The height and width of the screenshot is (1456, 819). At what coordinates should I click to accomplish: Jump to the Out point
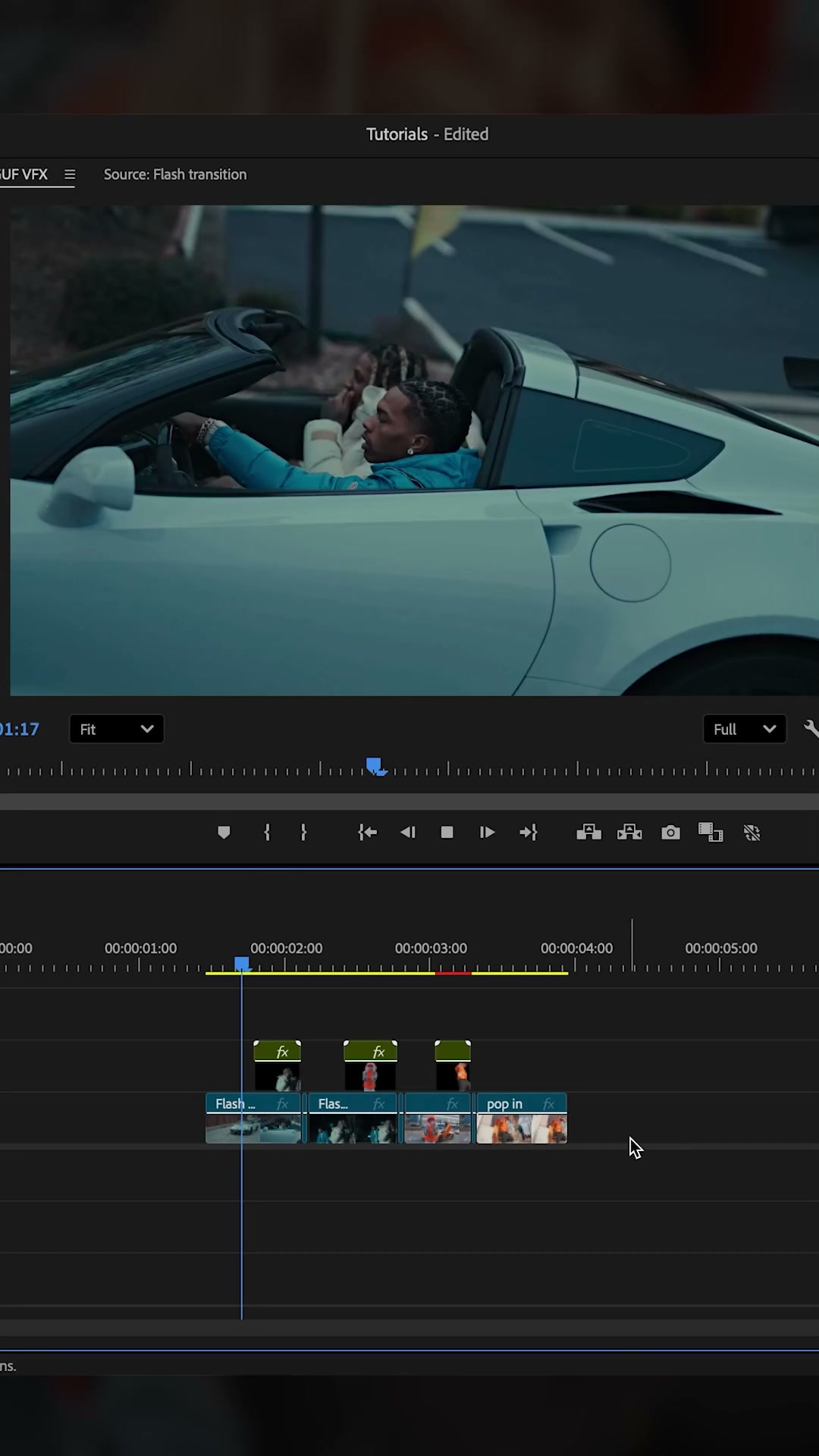tap(529, 833)
